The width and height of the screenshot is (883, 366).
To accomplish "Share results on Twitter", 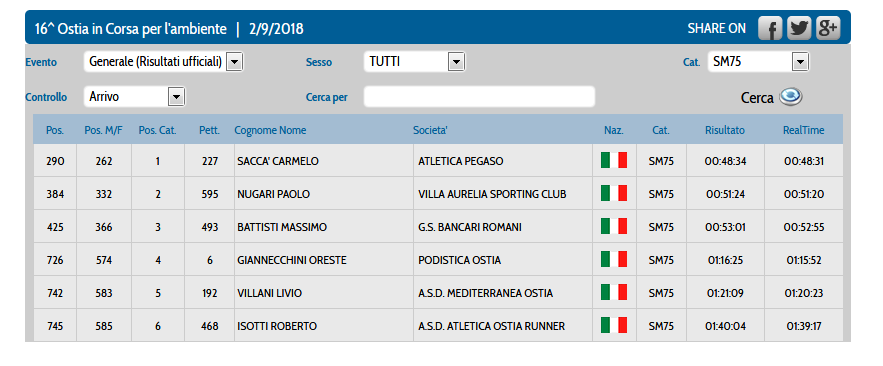I will [799, 28].
